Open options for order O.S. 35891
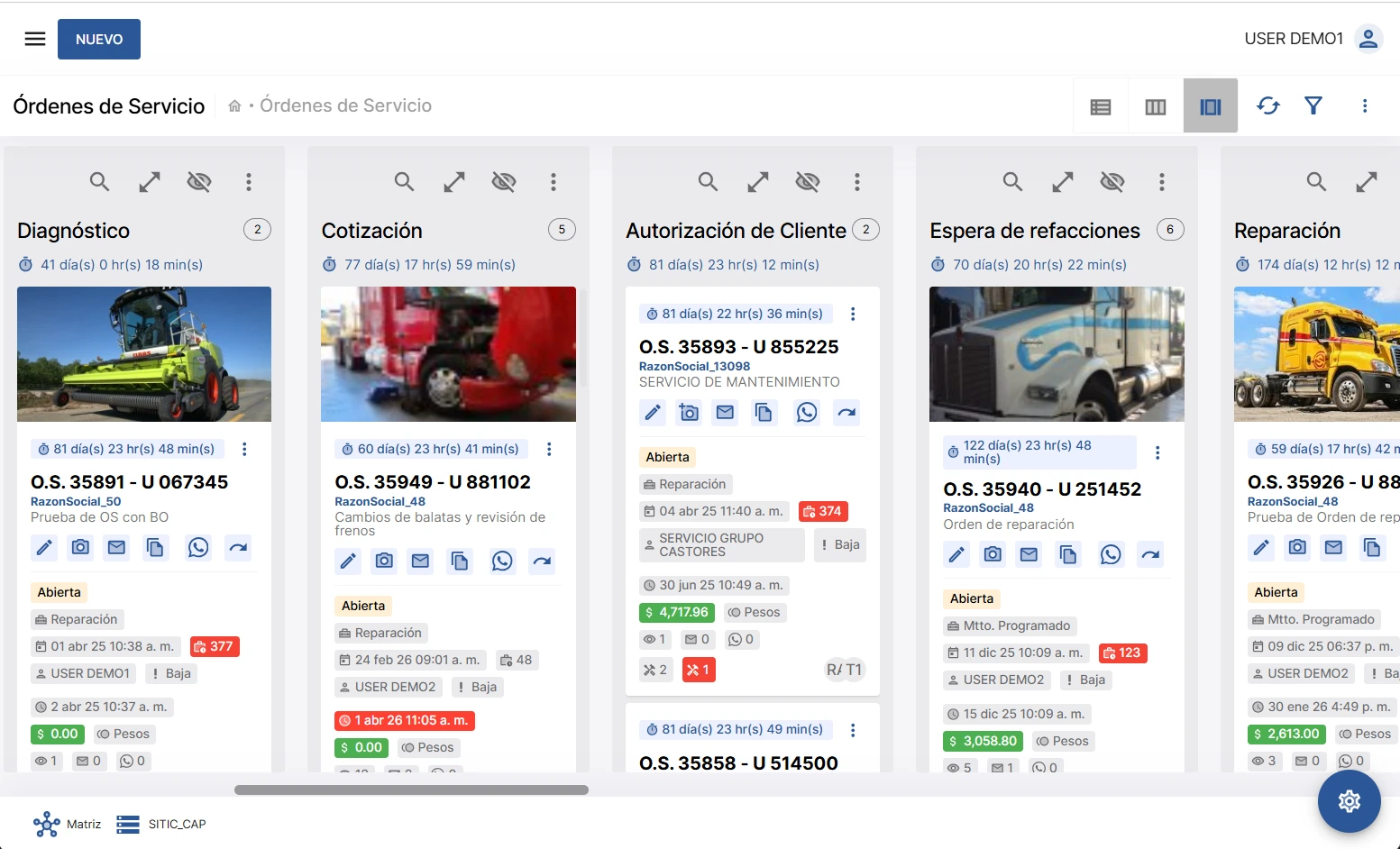This screenshot has width=1400, height=849. [x=244, y=449]
